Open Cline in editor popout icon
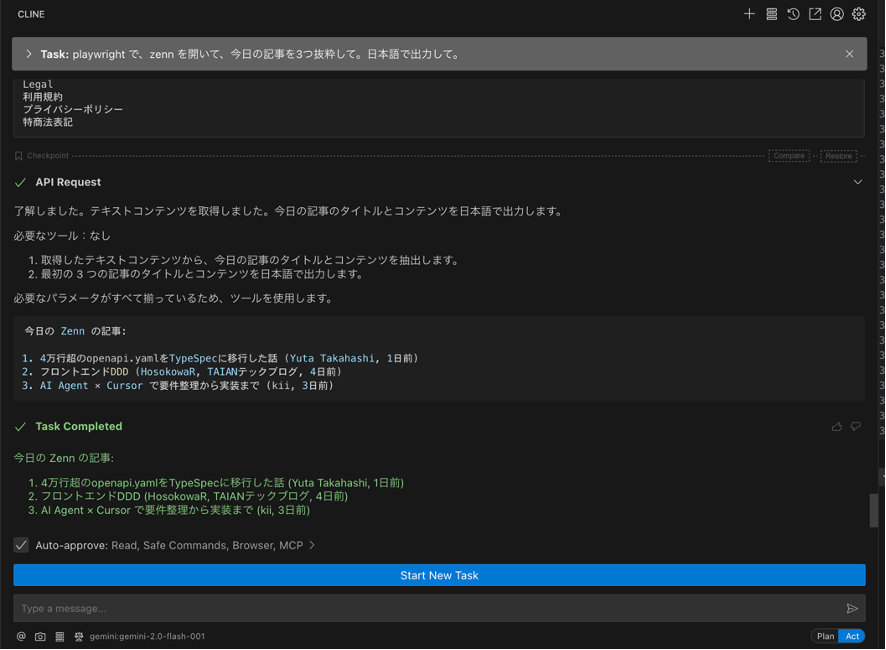 coord(815,14)
